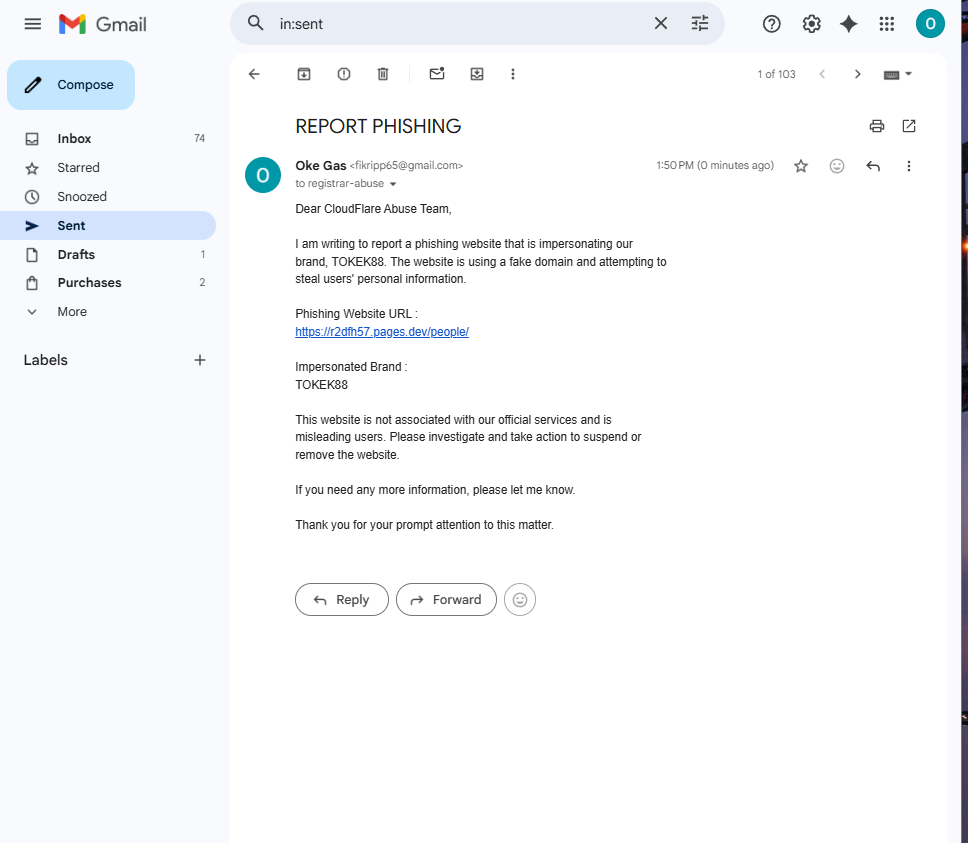Click the sender address fikripp65@gmail.com
This screenshot has height=843, width=968.
406,165
